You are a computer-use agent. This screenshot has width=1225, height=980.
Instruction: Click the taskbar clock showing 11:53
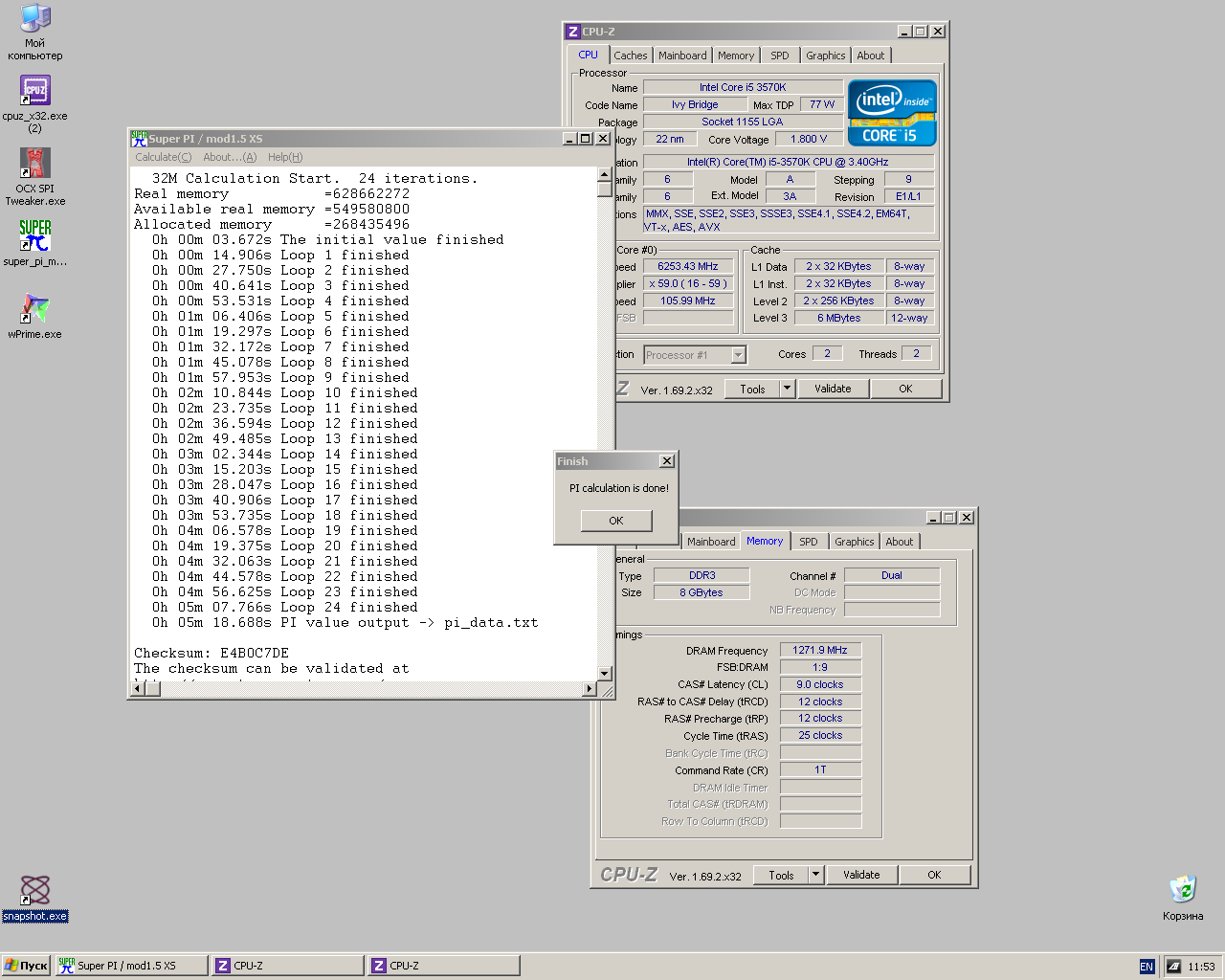pyautogui.click(x=1201, y=967)
